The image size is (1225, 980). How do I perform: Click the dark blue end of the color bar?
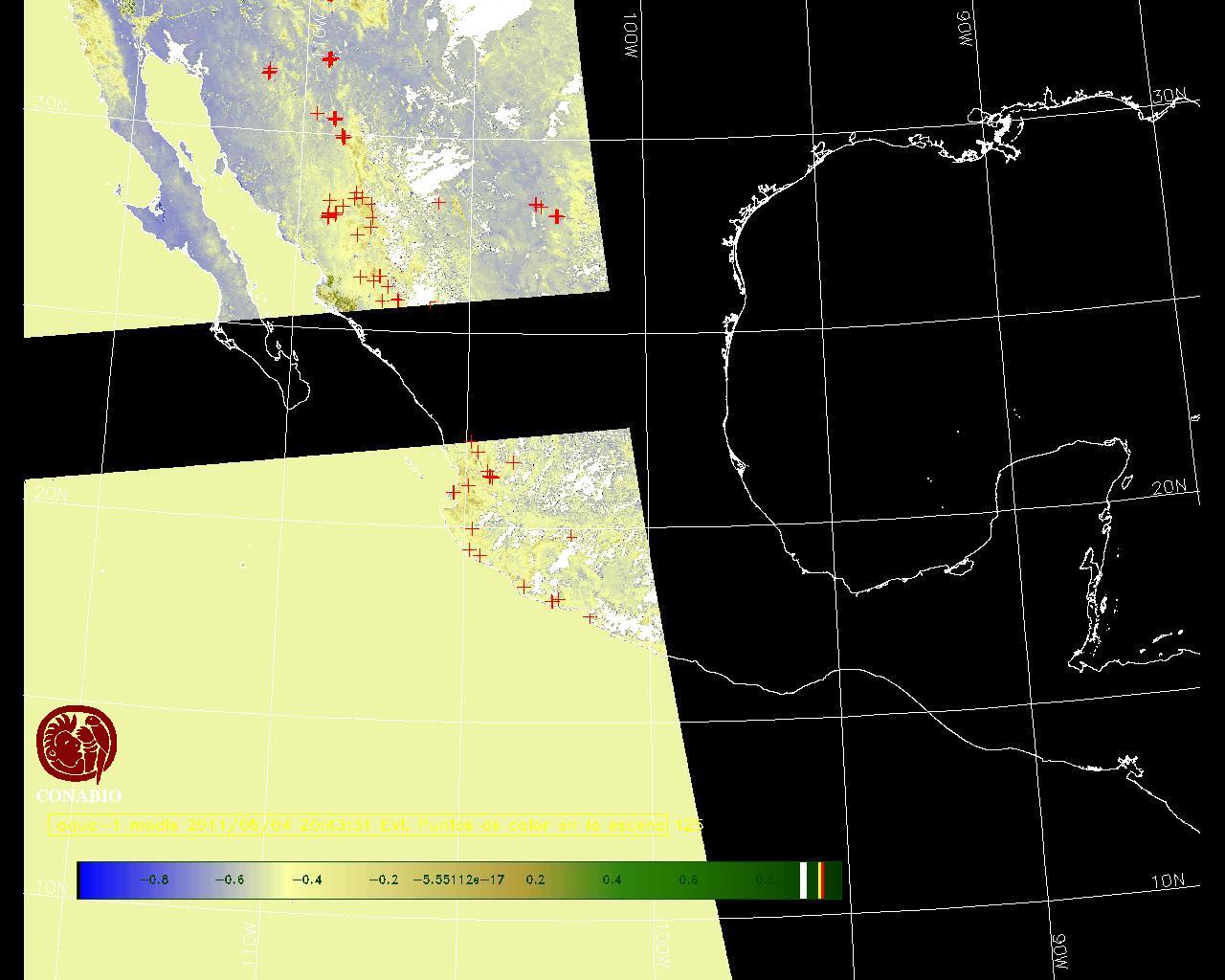point(91,880)
